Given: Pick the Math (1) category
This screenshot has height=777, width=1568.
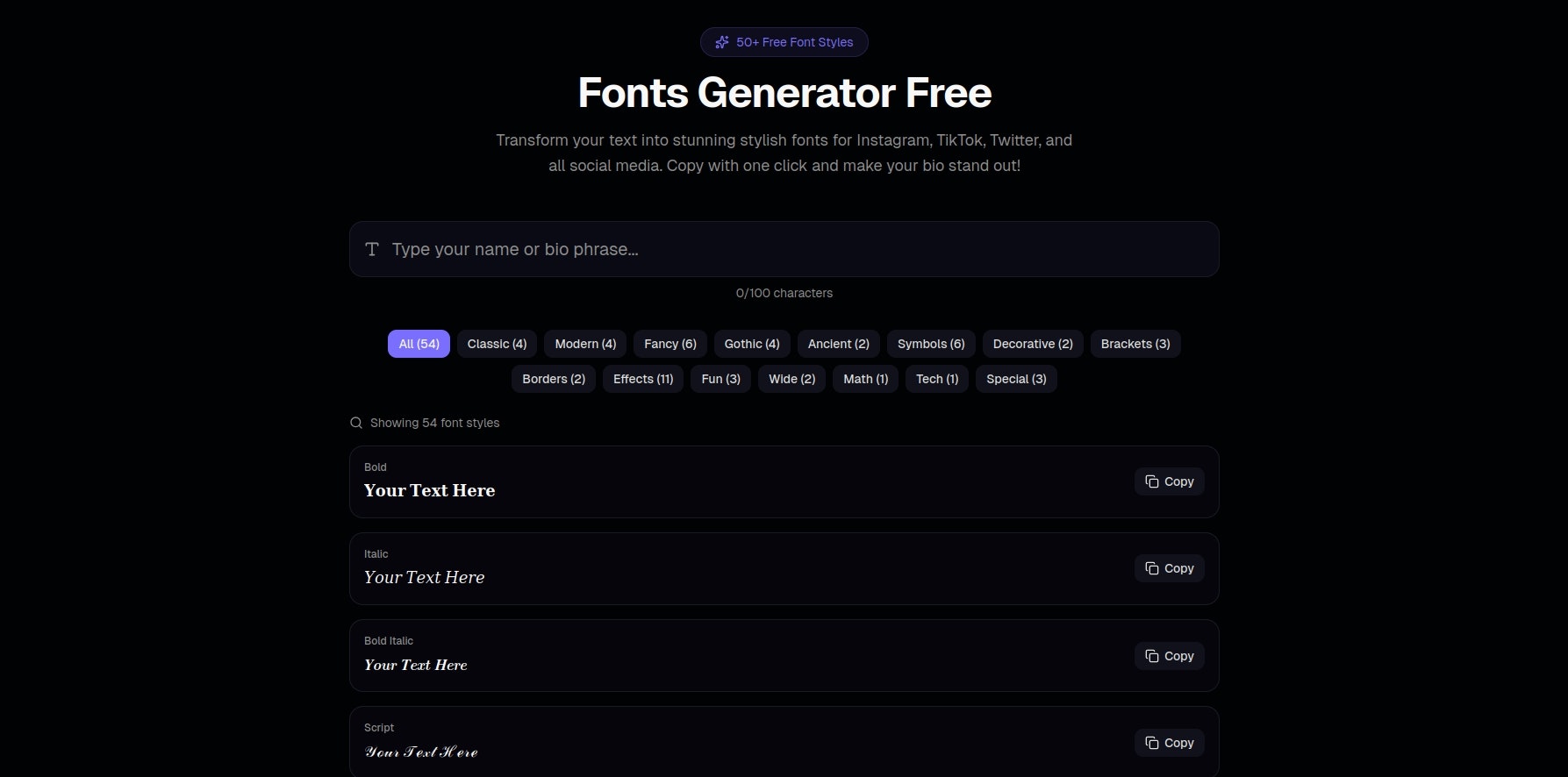Looking at the screenshot, I should click(865, 379).
